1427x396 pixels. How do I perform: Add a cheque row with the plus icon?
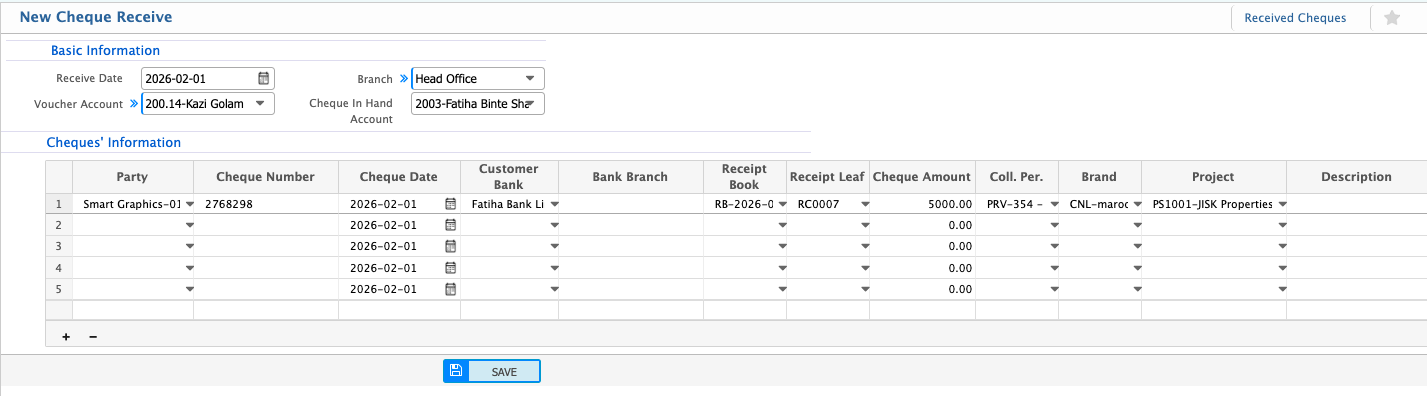tap(66, 337)
